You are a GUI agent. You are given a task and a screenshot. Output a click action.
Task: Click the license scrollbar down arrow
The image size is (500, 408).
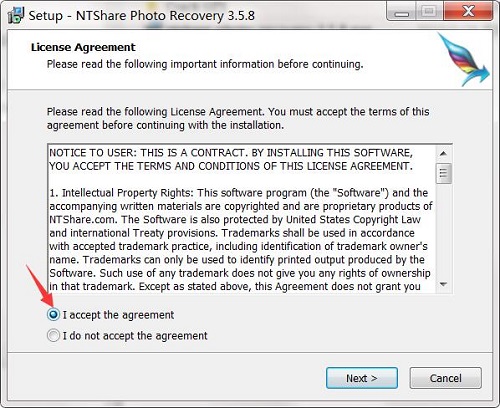point(443,284)
